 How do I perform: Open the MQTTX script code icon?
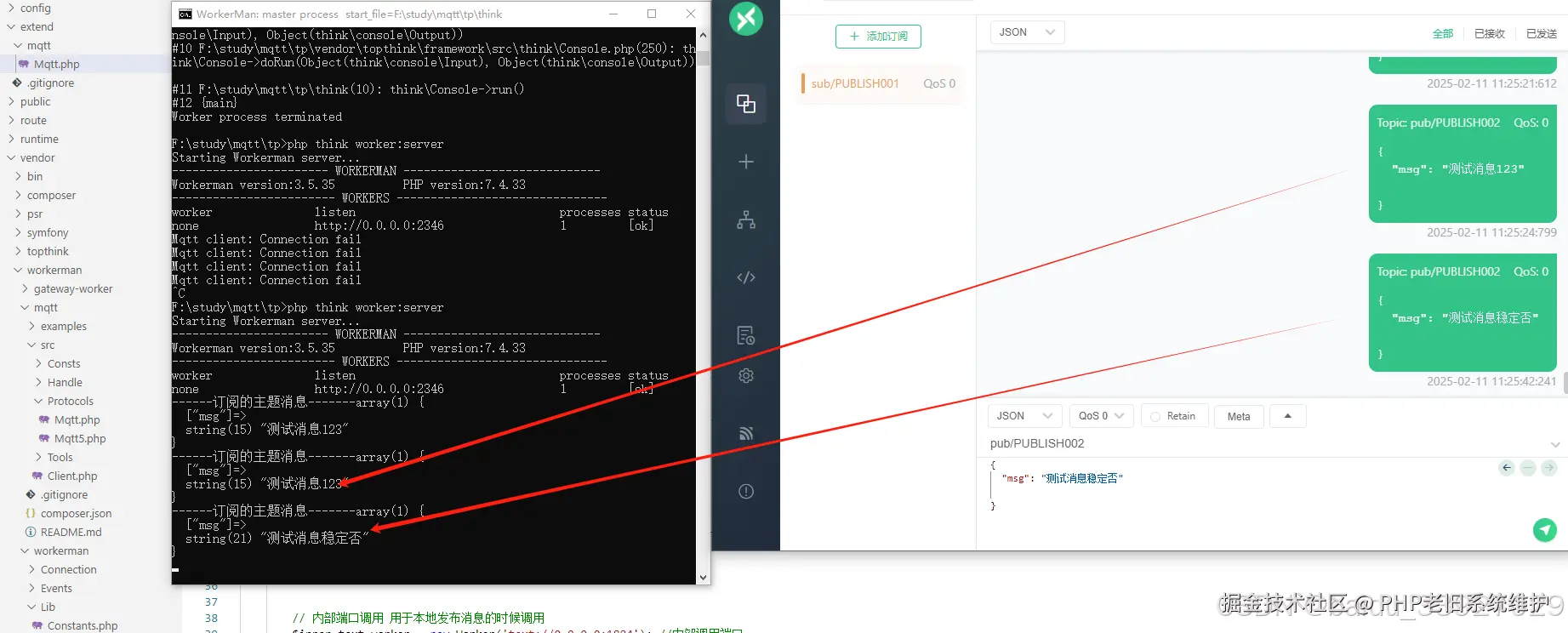click(746, 277)
